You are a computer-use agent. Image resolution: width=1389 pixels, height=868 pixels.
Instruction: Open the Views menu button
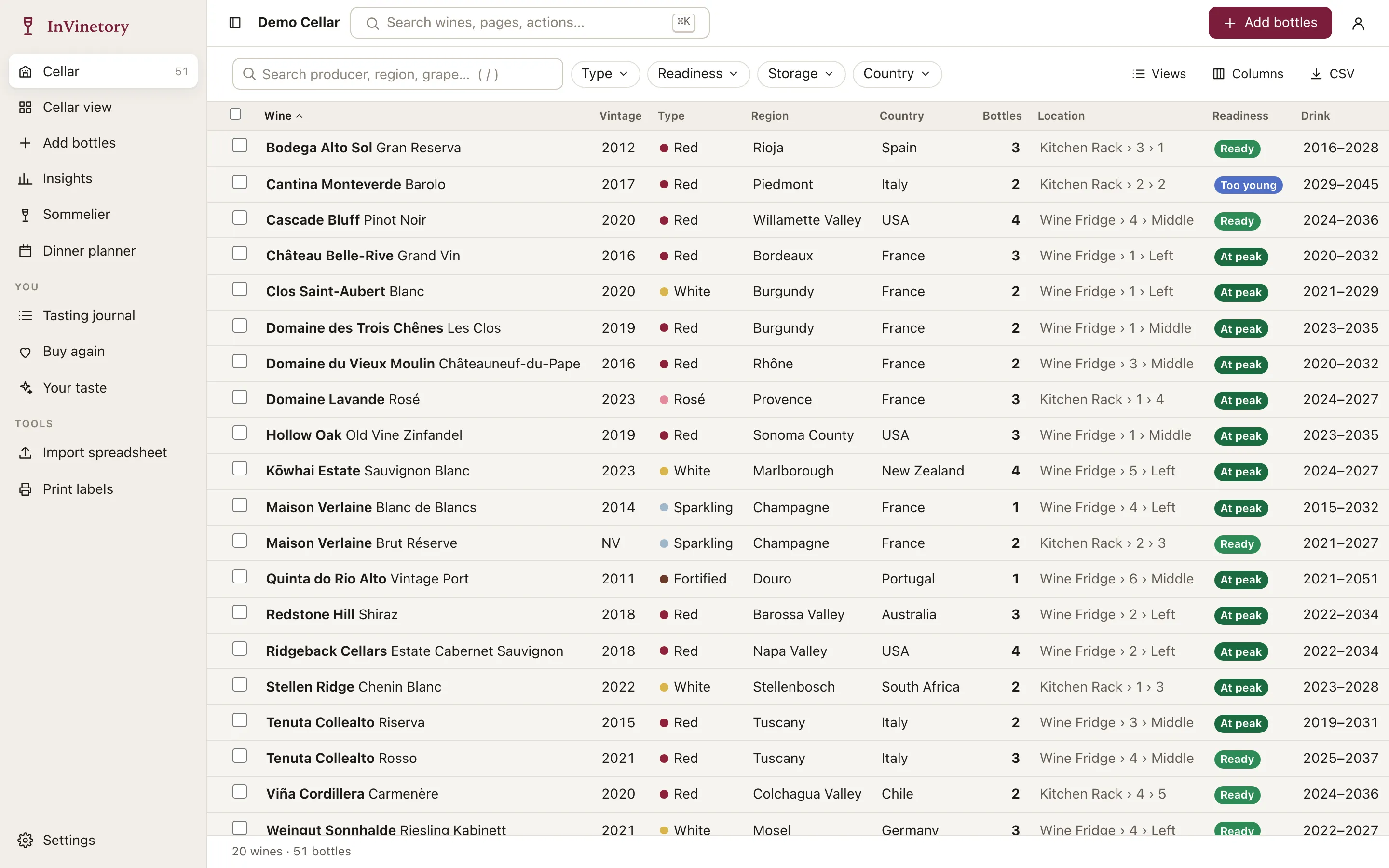[x=1158, y=74]
